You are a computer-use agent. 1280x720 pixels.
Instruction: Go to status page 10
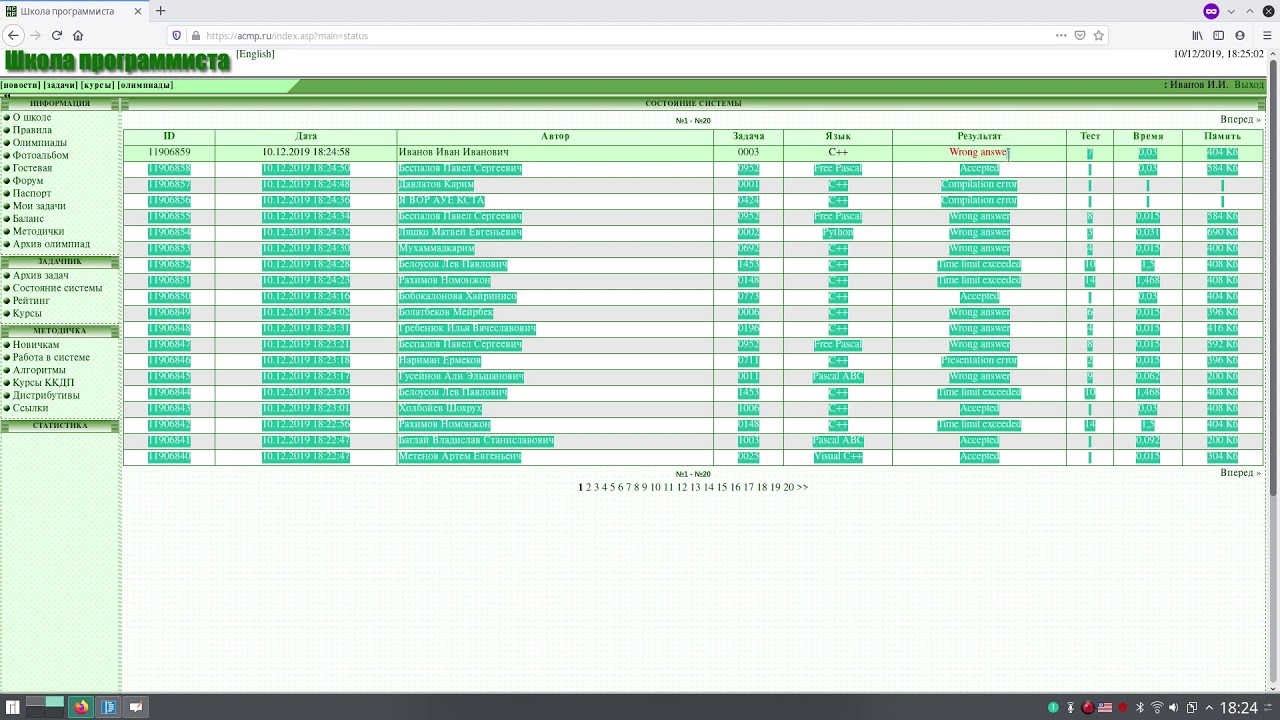[655, 487]
